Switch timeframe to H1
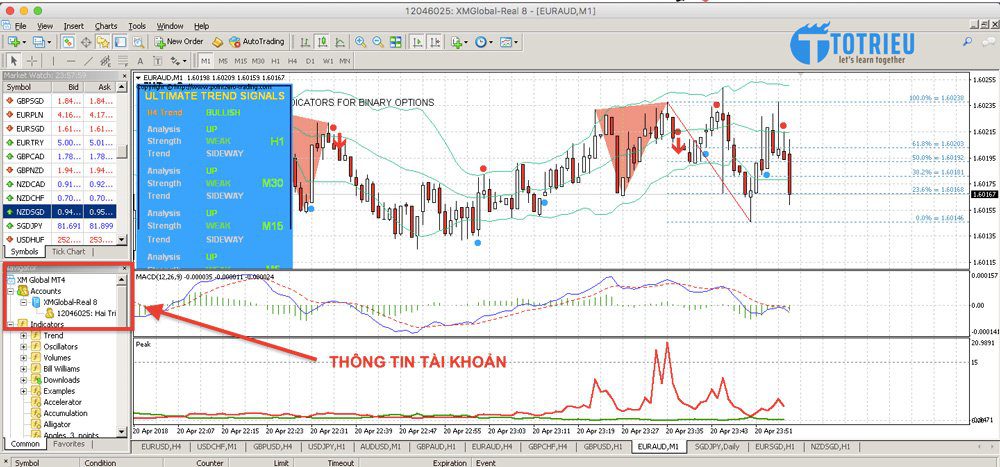 [x=276, y=61]
